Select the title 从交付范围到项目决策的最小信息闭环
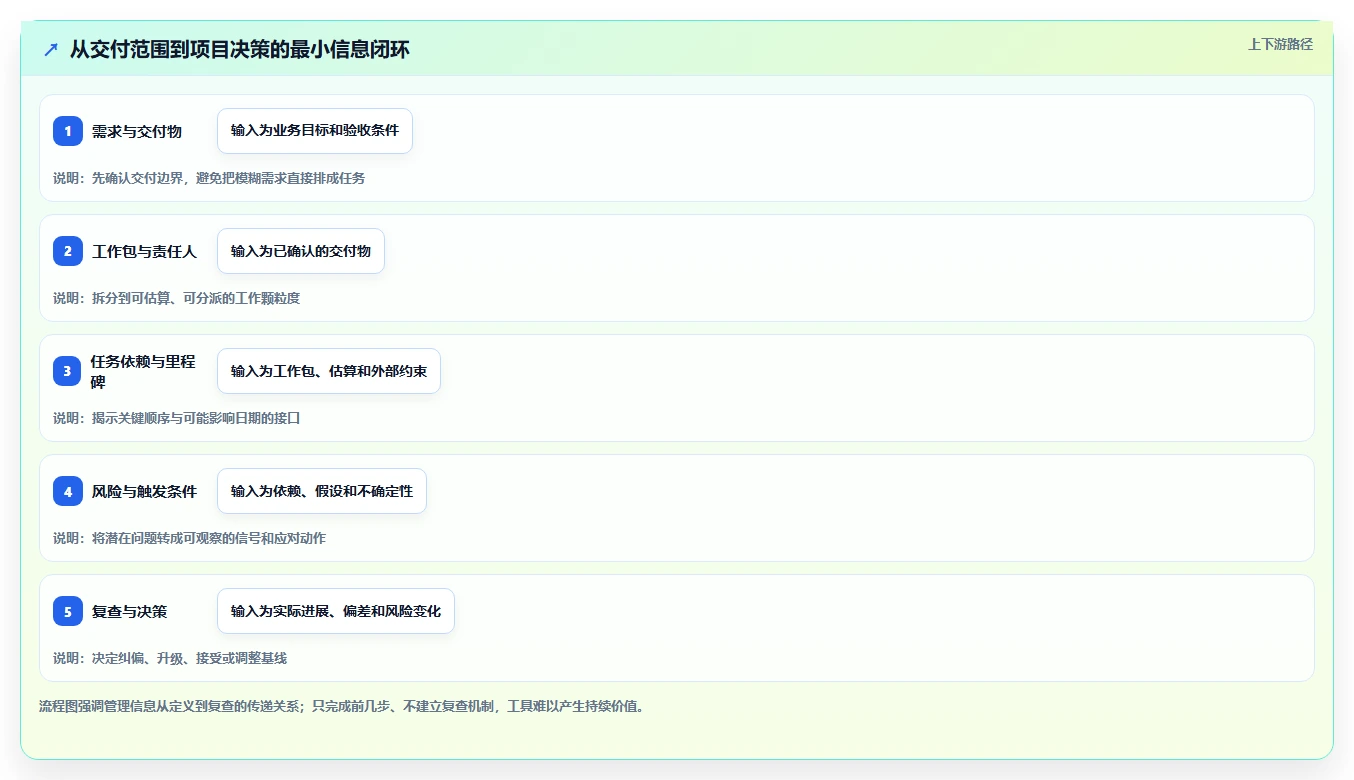The width and height of the screenshot is (1354, 780). pos(240,50)
